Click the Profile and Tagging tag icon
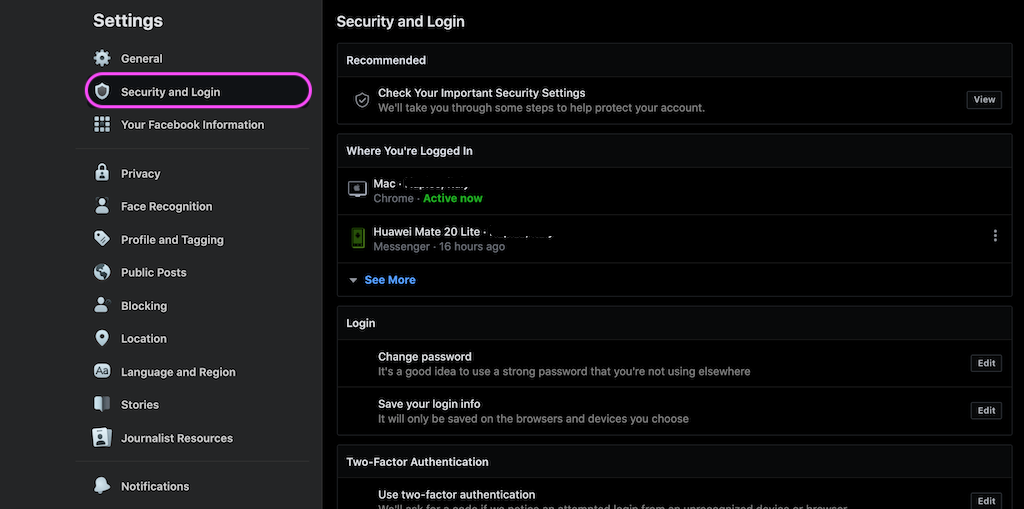 click(102, 239)
